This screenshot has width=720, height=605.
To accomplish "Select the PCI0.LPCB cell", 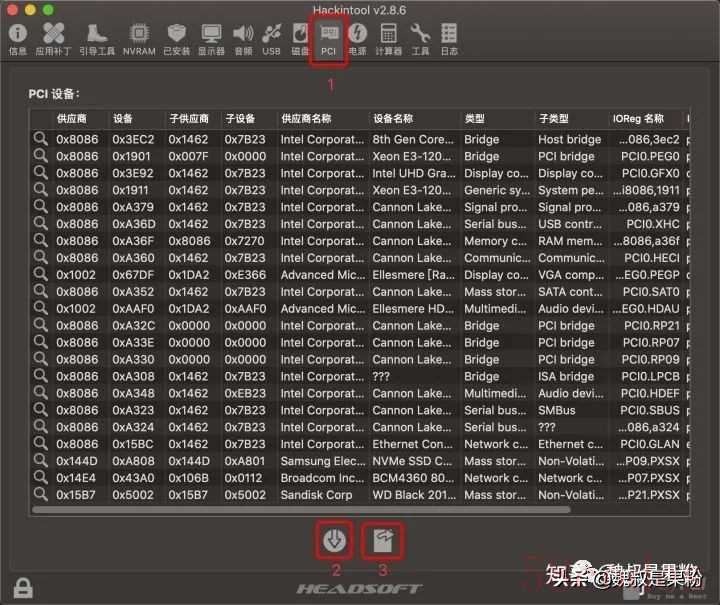I will coord(650,376).
